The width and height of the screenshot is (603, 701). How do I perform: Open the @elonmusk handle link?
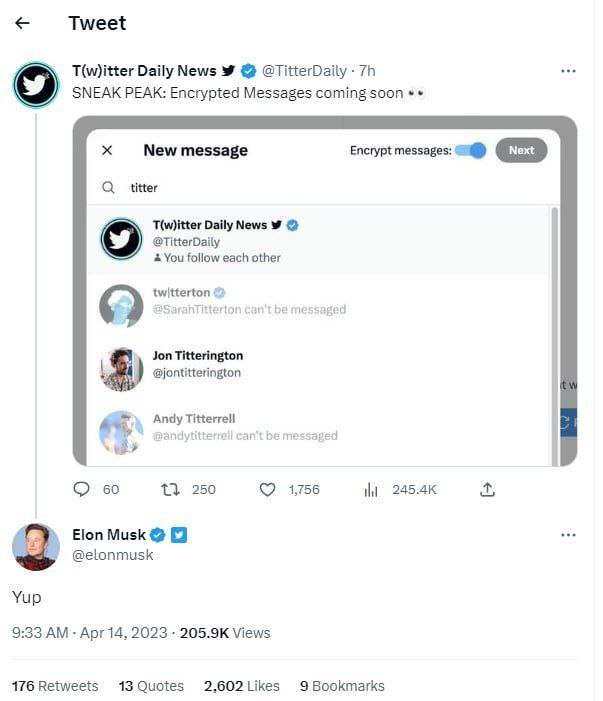(113, 554)
